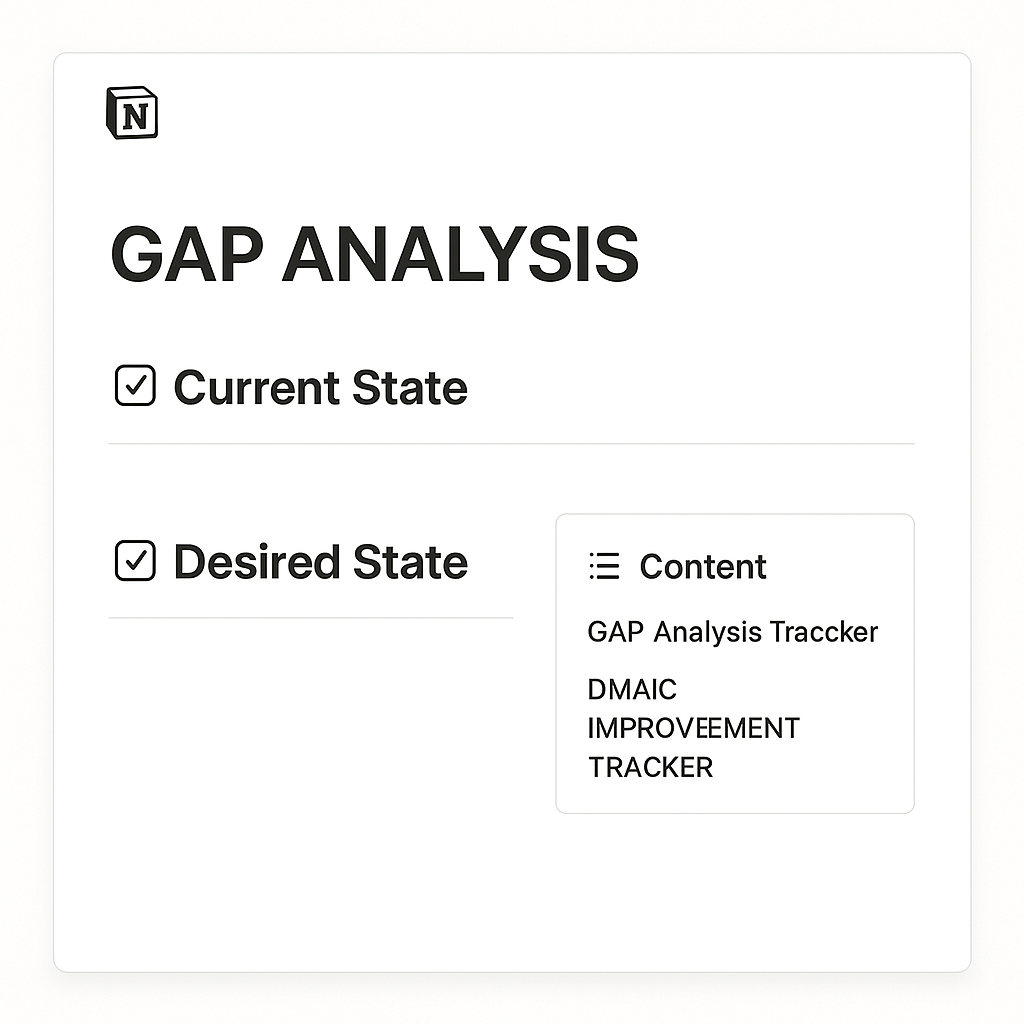Viewport: 1024px width, 1024px height.
Task: Click the word DMAIC in Content card
Action: pyautogui.click(x=632, y=690)
